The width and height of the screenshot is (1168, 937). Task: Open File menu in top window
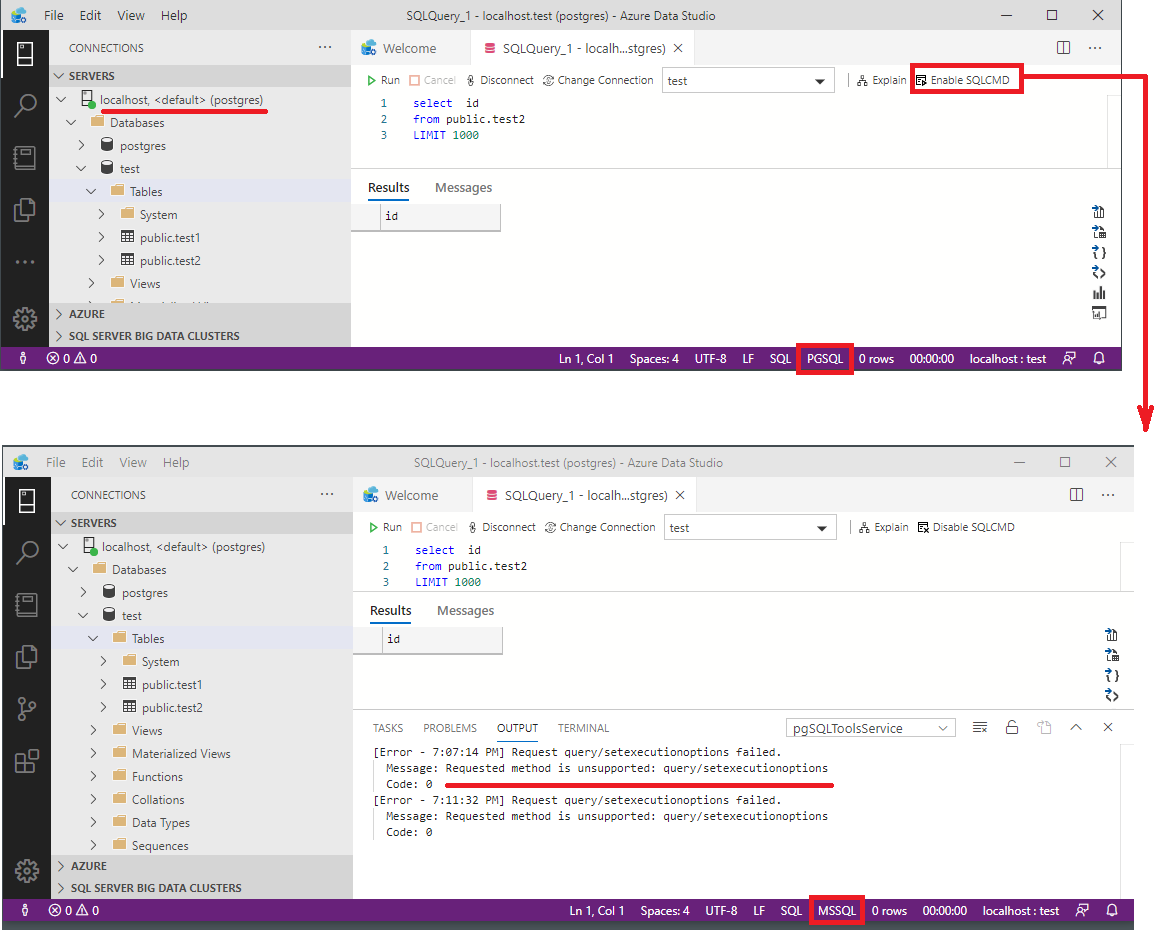54,16
